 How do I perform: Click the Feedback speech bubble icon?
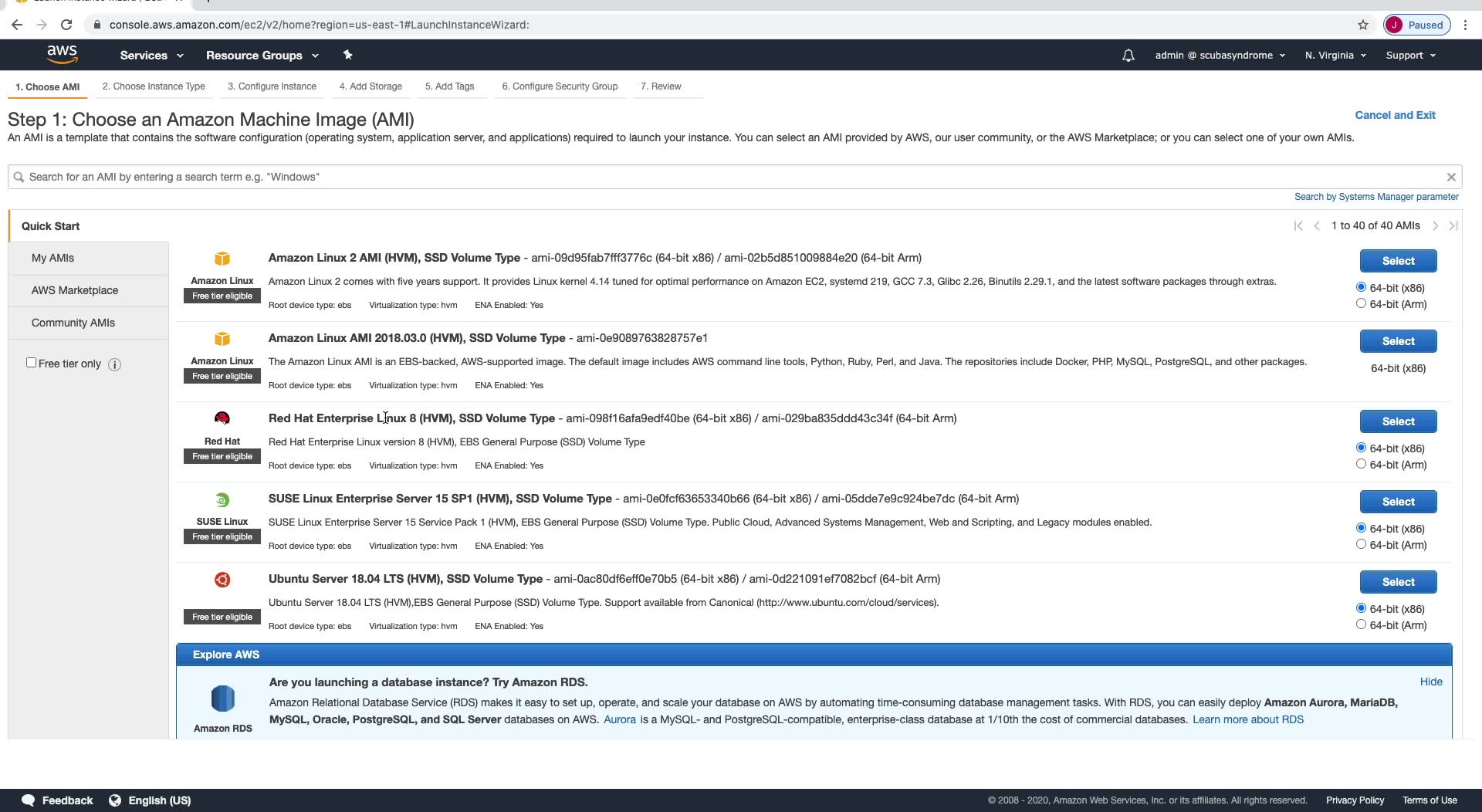coord(29,800)
